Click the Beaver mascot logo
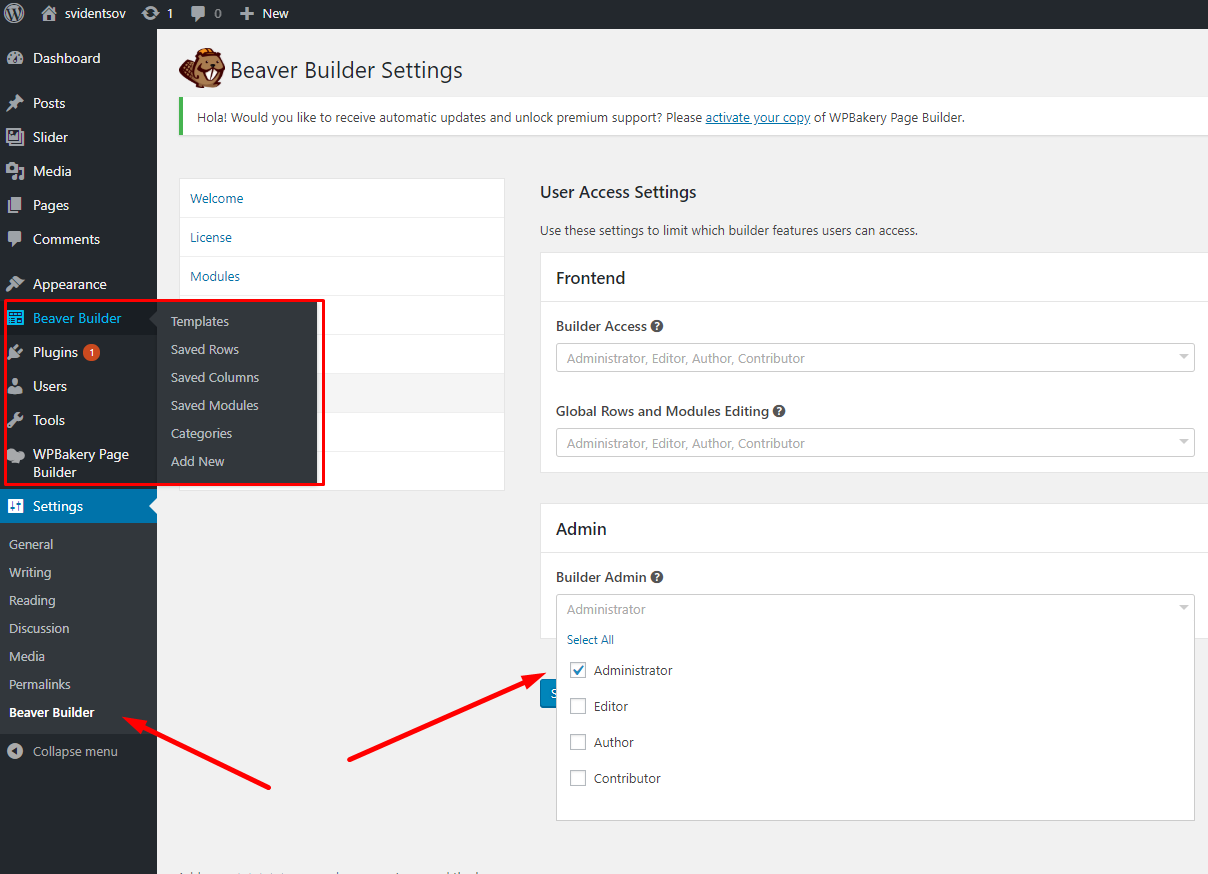The image size is (1208, 874). [201, 70]
